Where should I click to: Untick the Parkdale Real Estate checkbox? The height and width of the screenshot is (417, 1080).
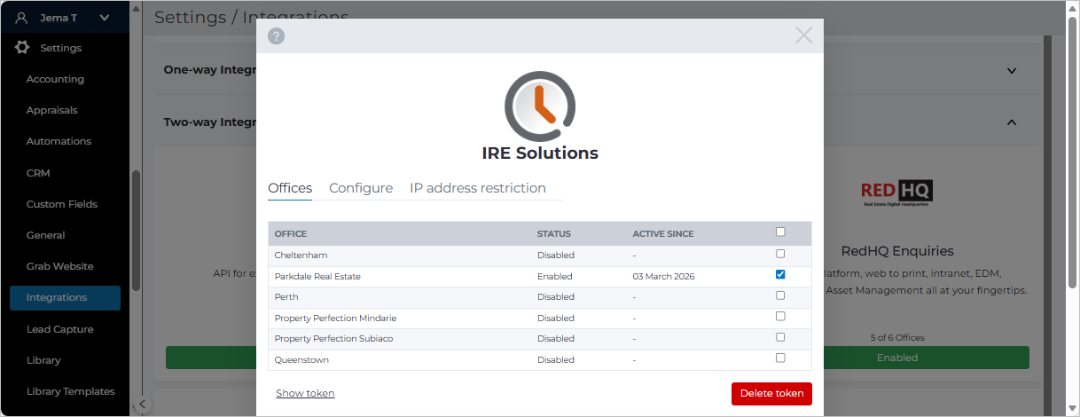point(780,274)
